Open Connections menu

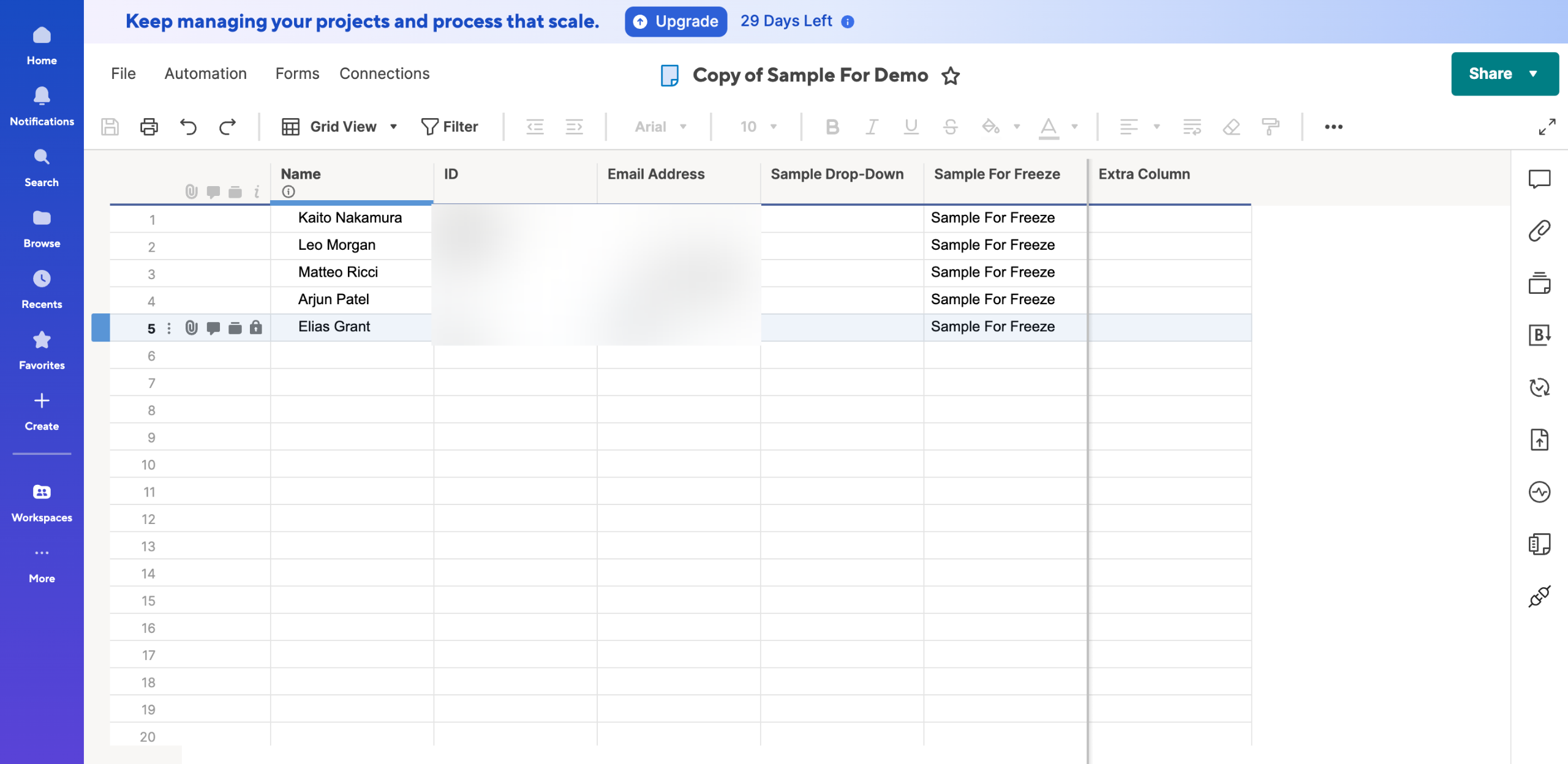[385, 73]
